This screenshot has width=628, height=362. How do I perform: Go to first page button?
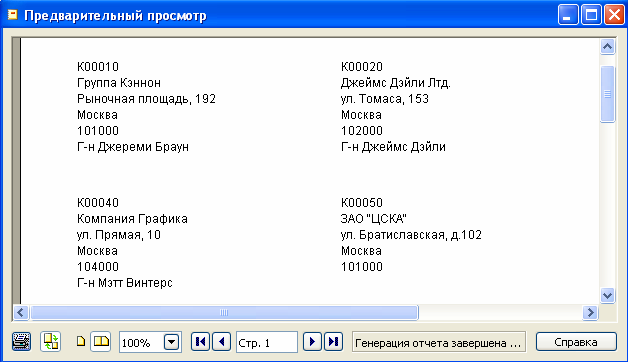(200, 342)
